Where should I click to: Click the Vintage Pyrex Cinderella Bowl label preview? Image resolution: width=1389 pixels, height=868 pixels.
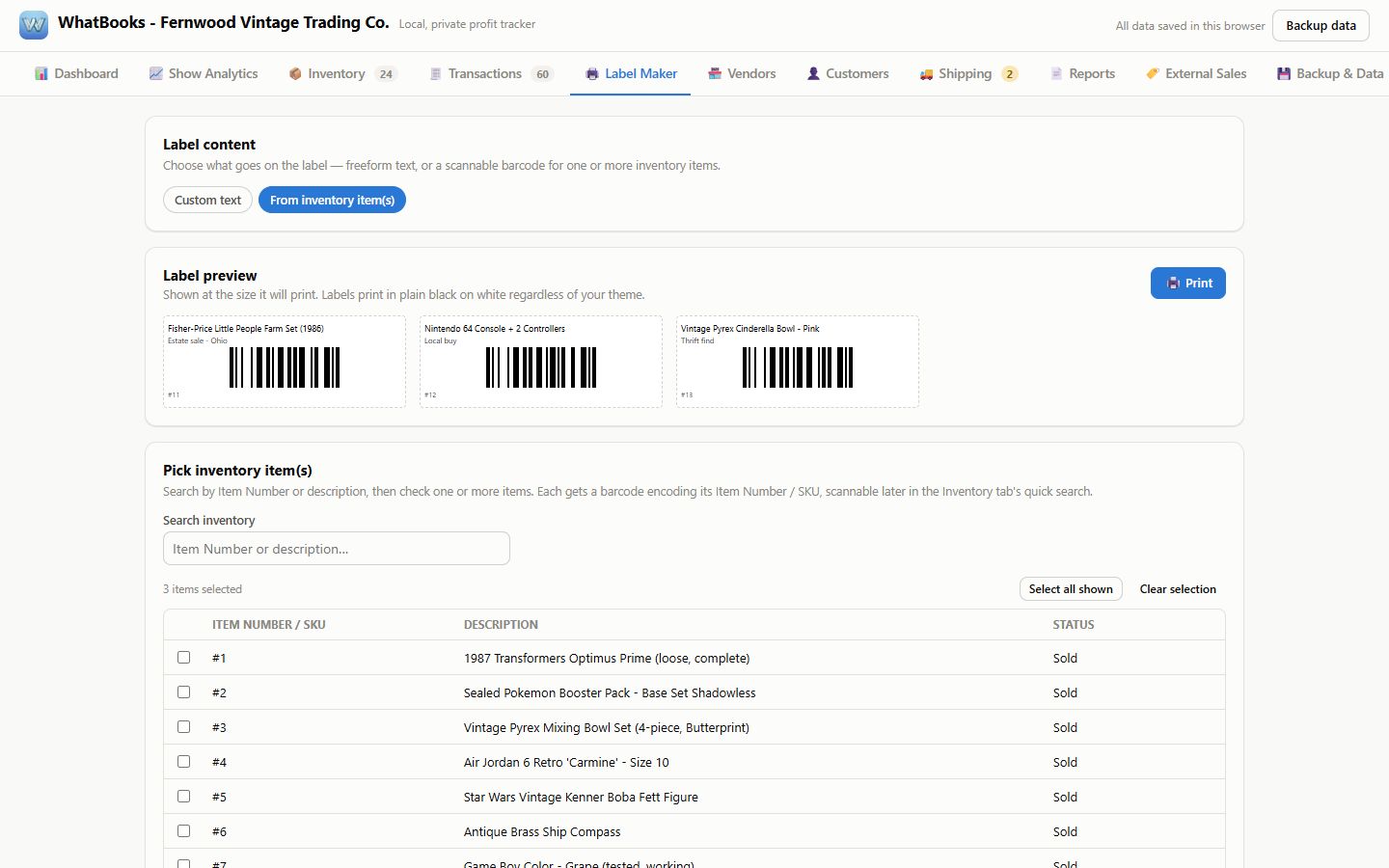[x=798, y=362]
